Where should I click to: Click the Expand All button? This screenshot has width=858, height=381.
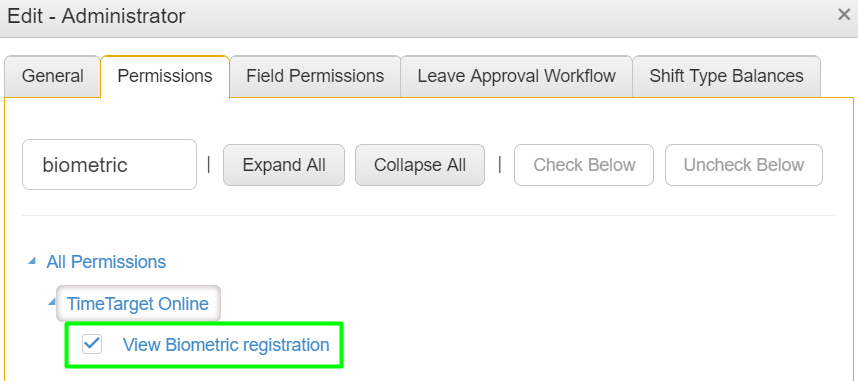pyautogui.click(x=284, y=165)
